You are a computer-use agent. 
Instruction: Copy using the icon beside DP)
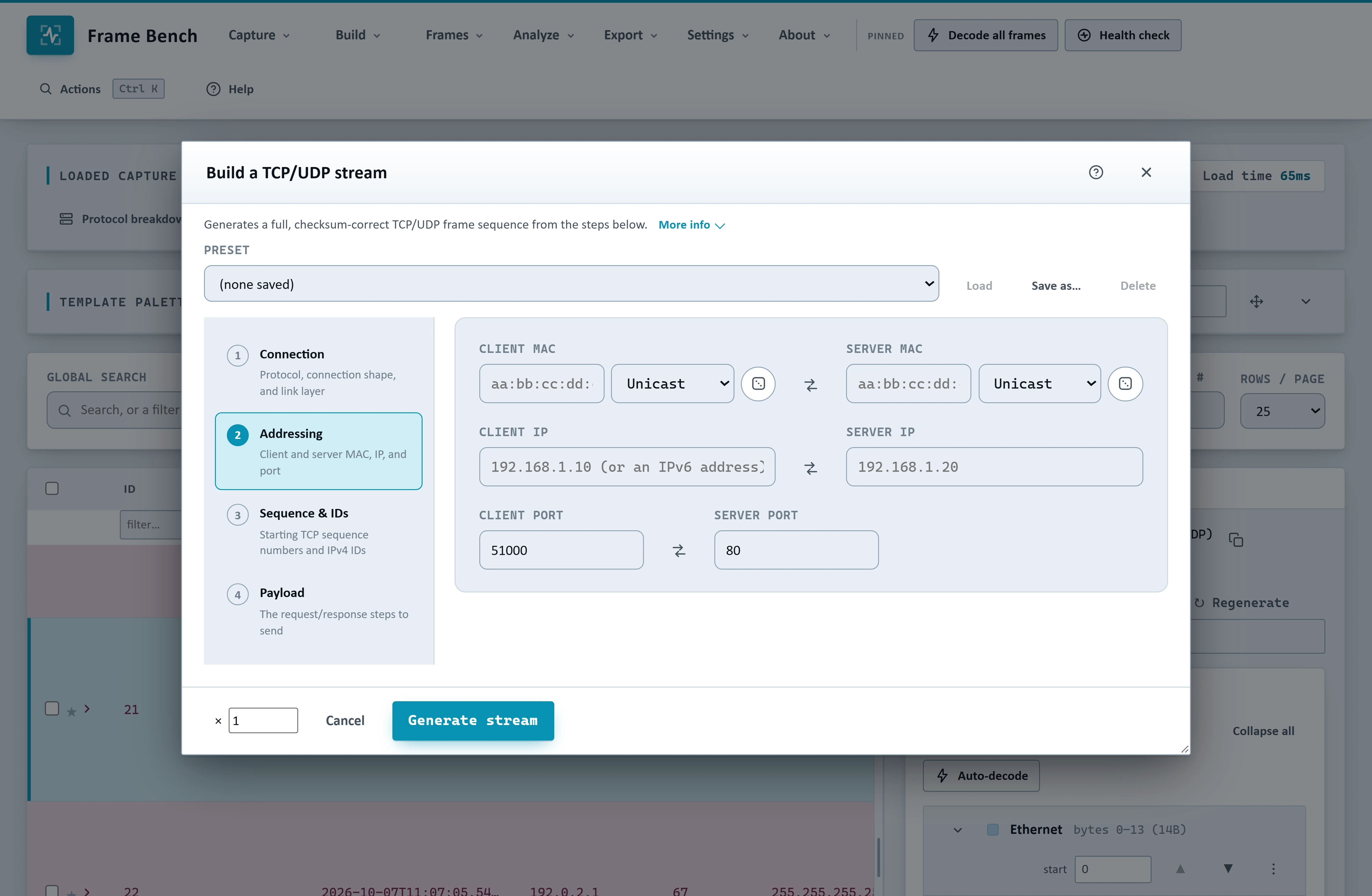[x=1235, y=539]
